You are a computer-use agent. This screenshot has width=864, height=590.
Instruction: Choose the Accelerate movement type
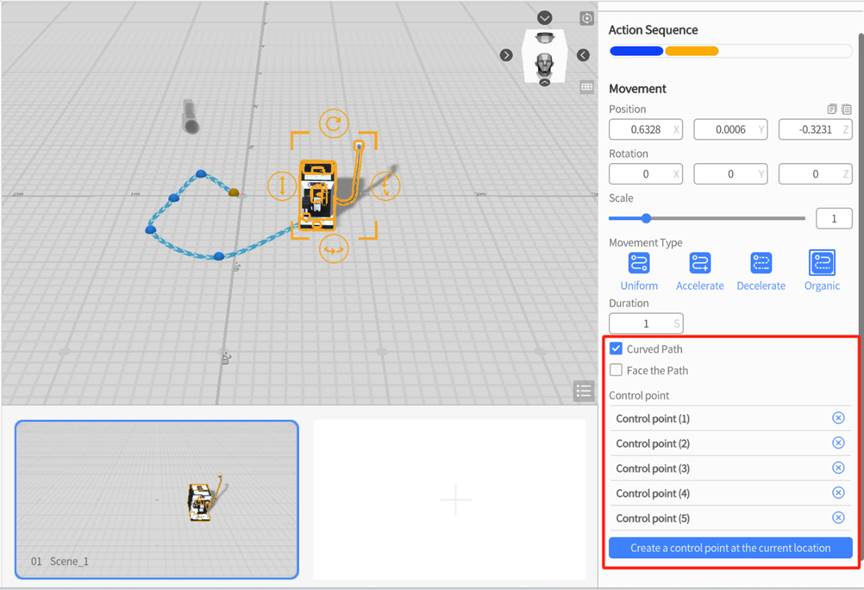coord(700,263)
